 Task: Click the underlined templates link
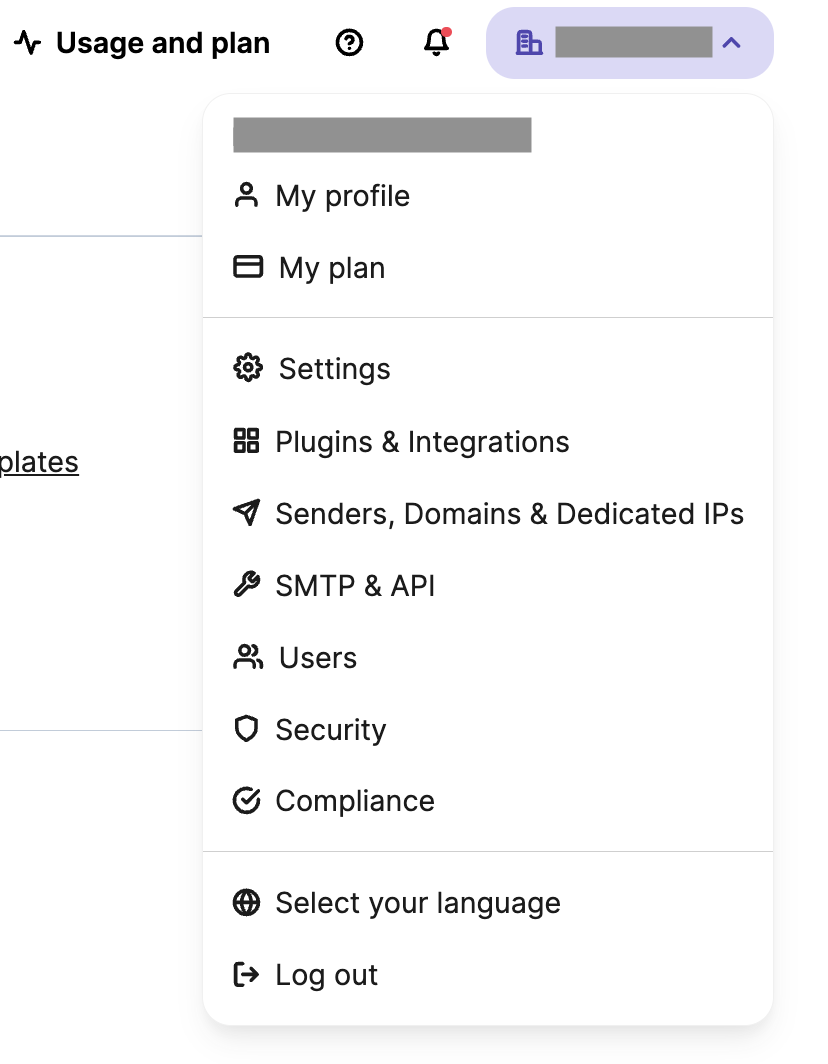[x=39, y=463]
